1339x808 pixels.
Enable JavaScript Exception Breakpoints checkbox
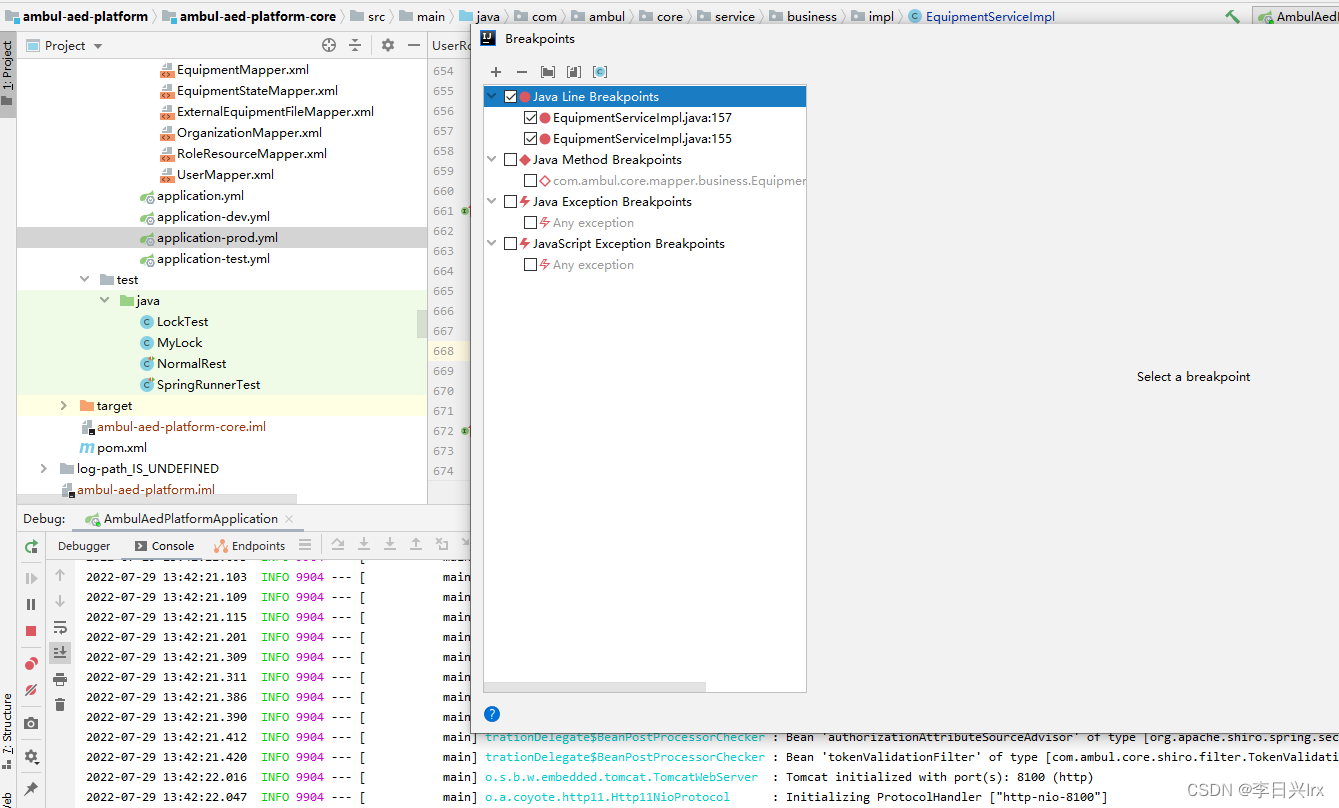511,244
